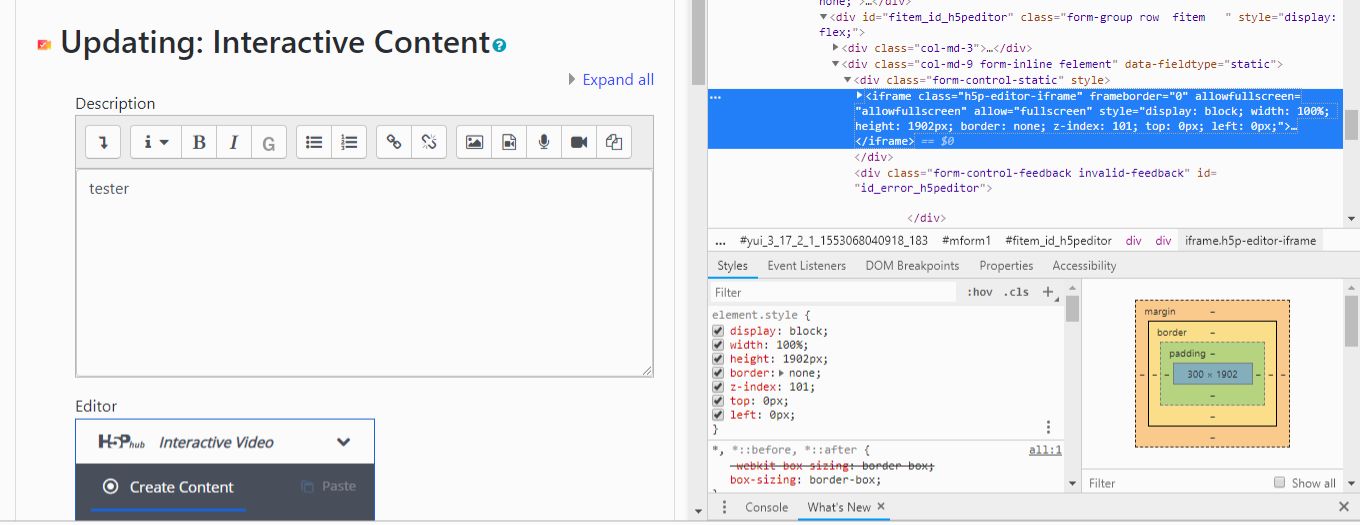Insert an image into the description

click(474, 142)
